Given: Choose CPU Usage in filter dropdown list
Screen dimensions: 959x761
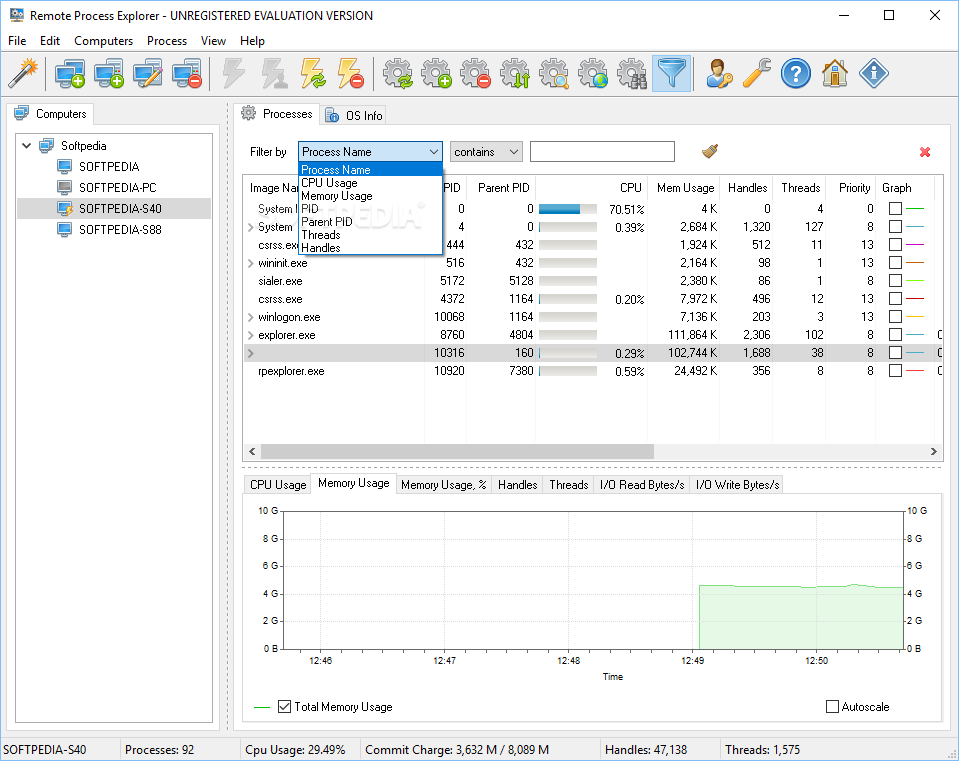Looking at the screenshot, I should point(370,183).
